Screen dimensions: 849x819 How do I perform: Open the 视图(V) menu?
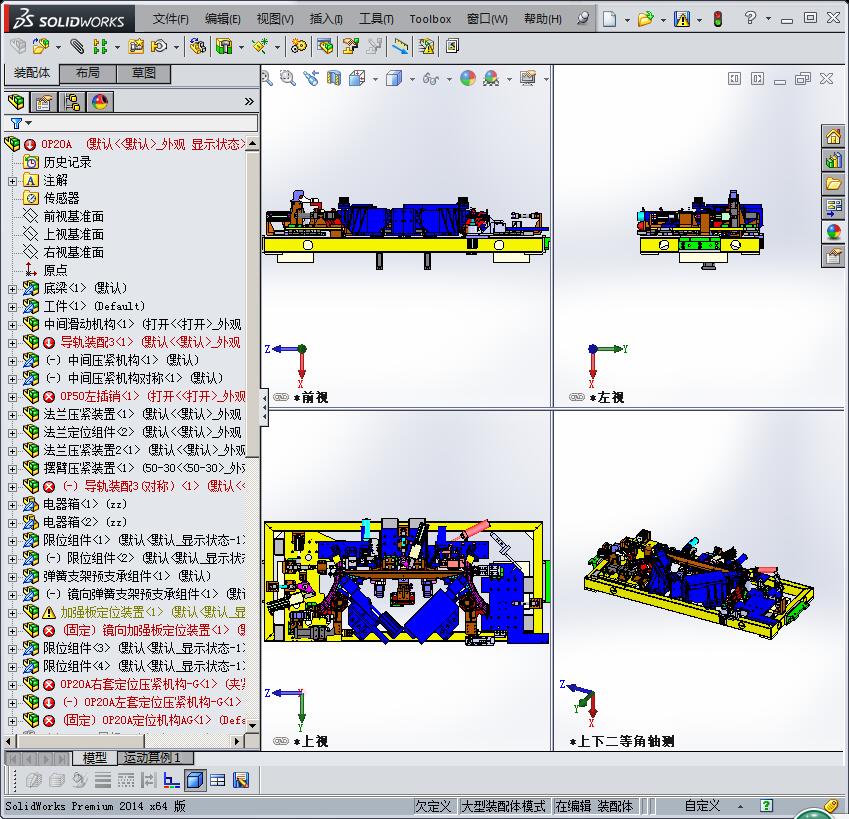tap(275, 19)
